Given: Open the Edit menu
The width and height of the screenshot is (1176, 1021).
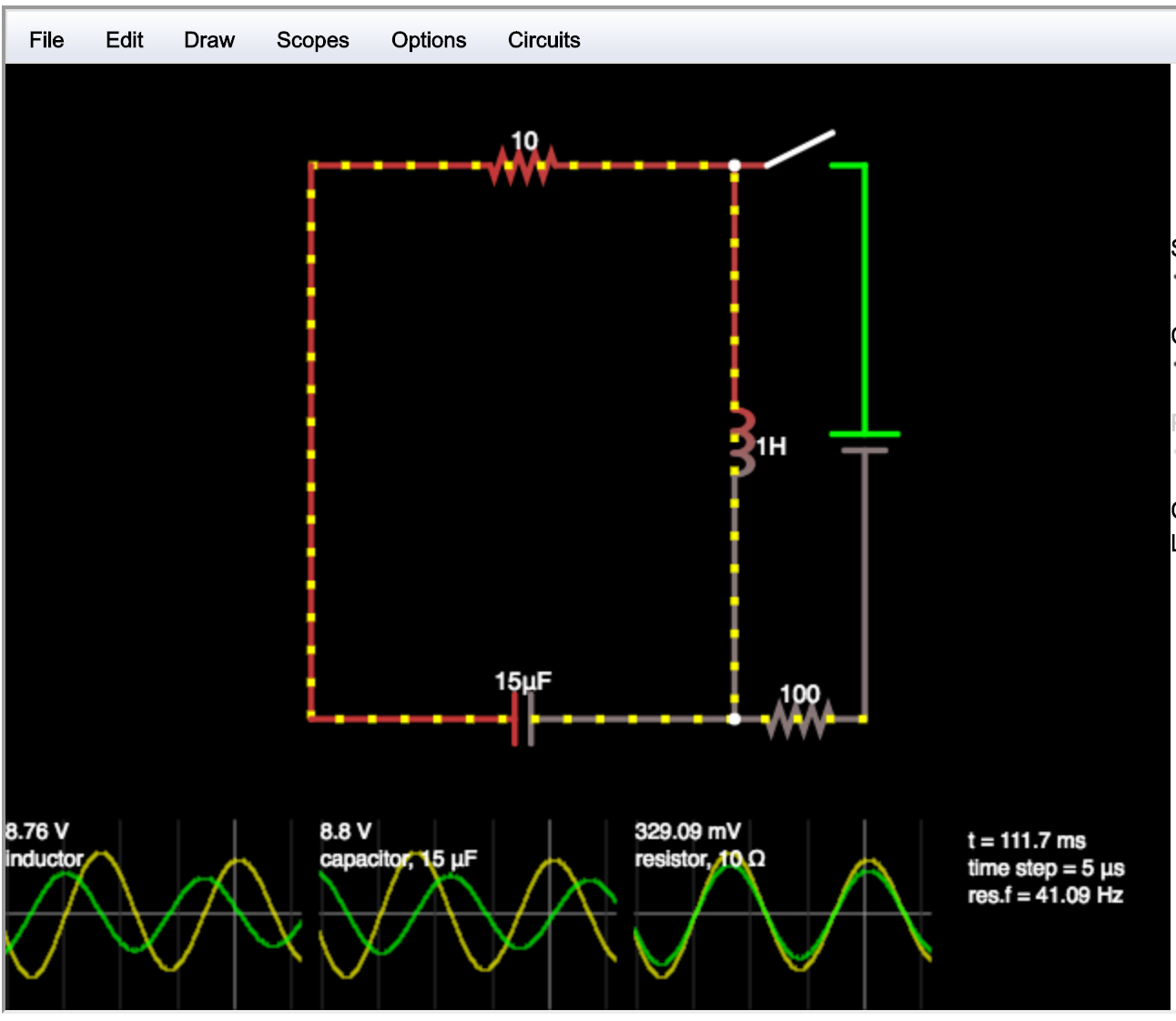Looking at the screenshot, I should pyautogui.click(x=124, y=40).
